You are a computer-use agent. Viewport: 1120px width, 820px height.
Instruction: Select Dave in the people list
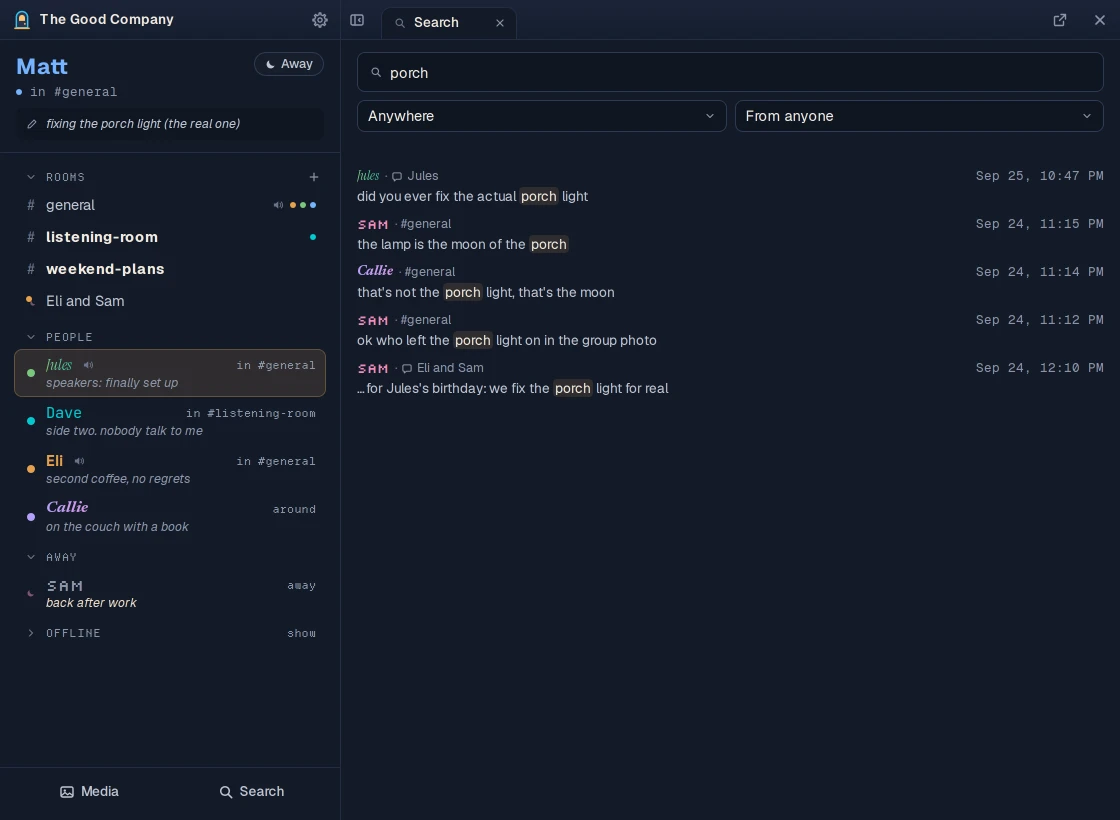tap(170, 421)
